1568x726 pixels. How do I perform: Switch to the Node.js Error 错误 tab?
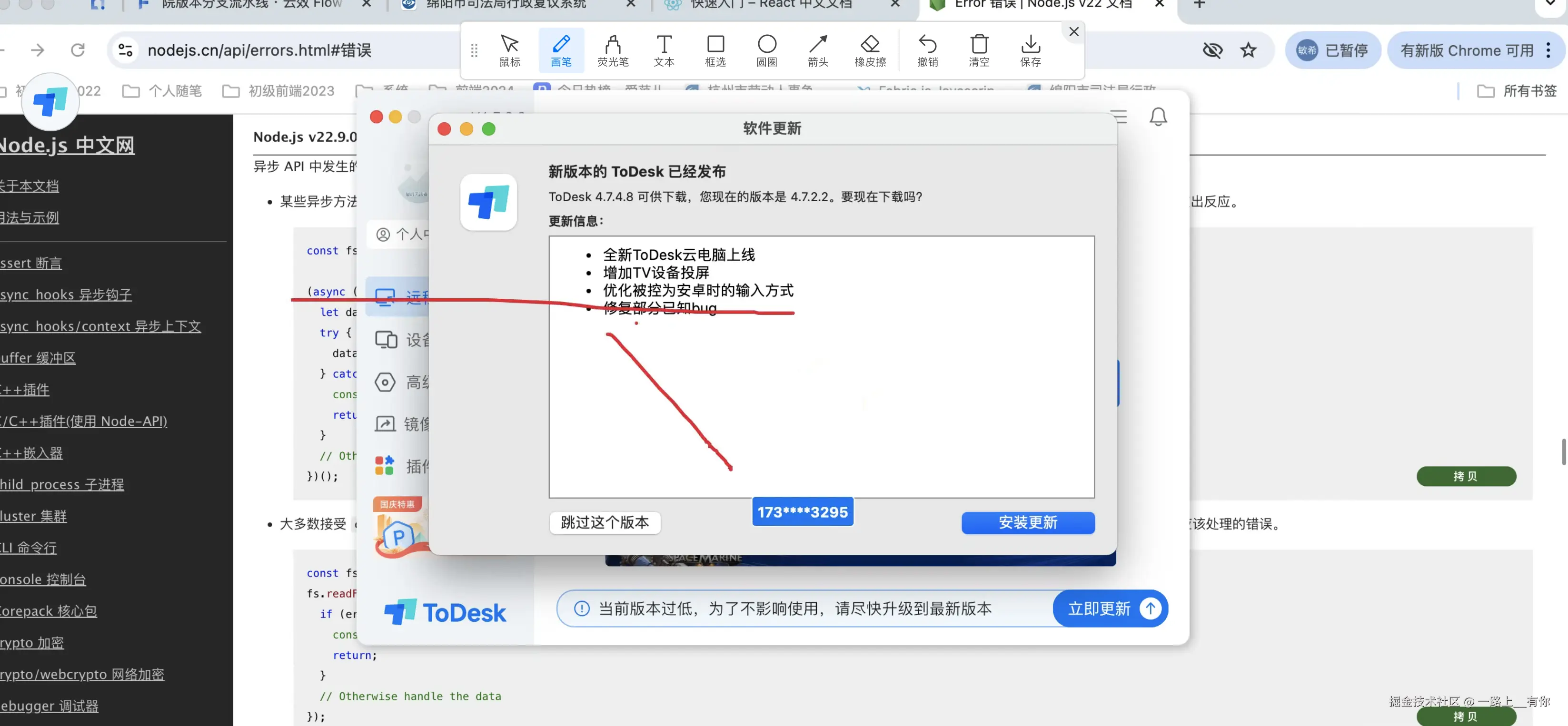coord(1041,5)
